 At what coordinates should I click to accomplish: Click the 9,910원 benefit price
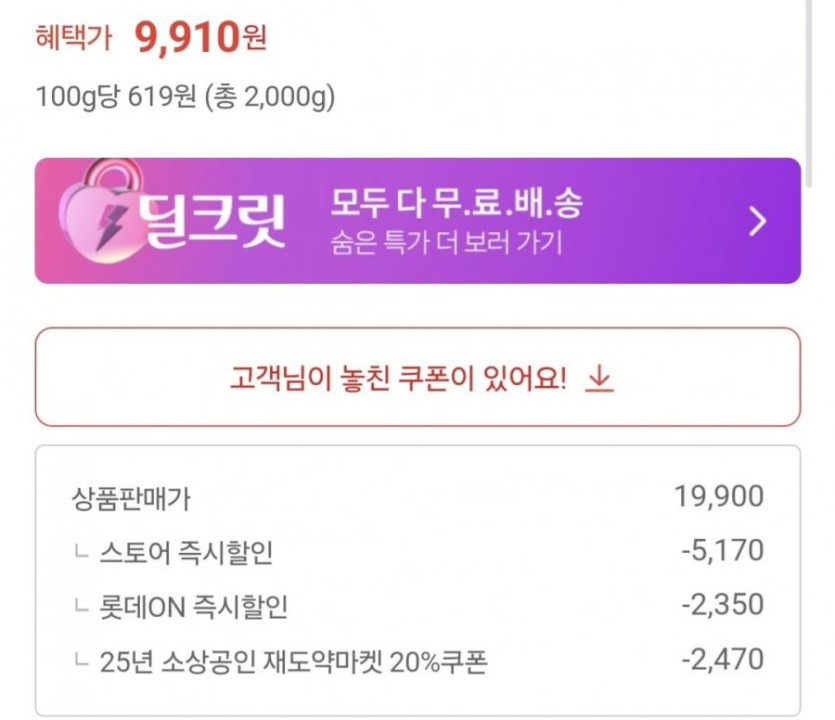click(200, 39)
